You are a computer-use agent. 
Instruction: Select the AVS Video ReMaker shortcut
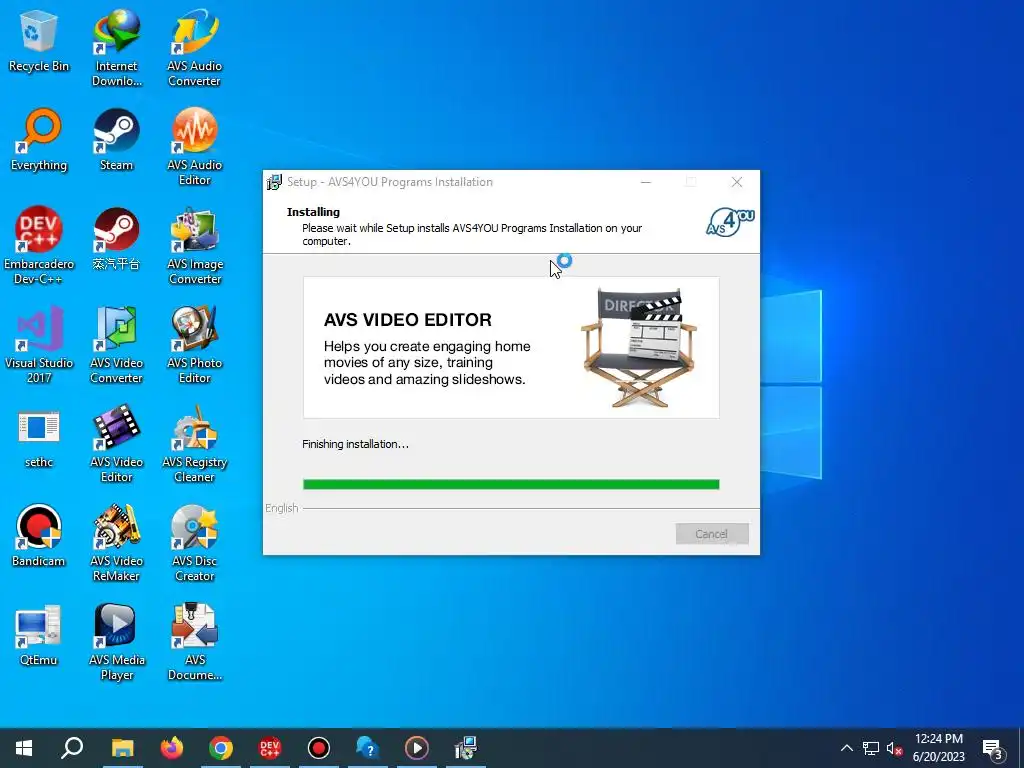(117, 543)
